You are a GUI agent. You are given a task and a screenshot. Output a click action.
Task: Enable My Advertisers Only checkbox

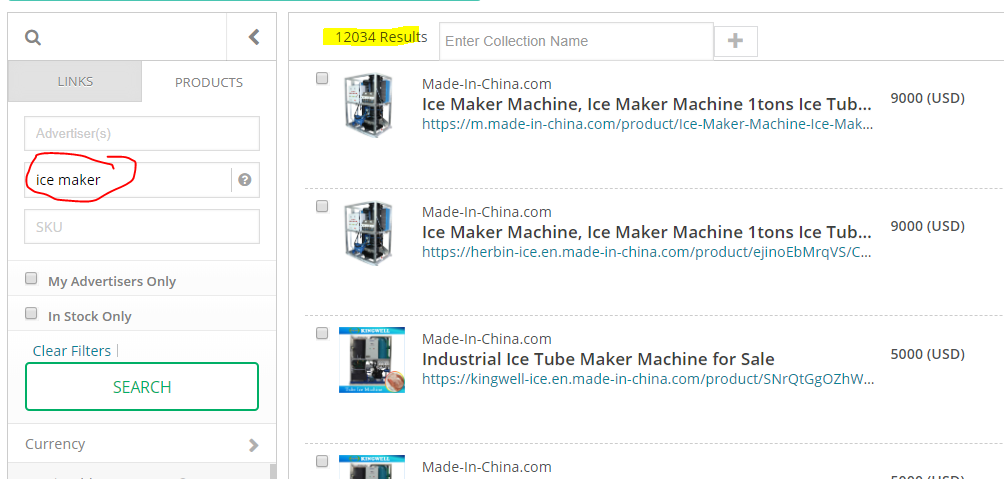[x=31, y=279]
